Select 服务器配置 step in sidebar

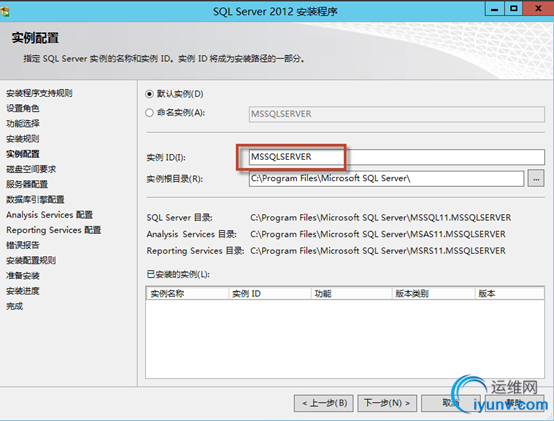tap(27, 184)
